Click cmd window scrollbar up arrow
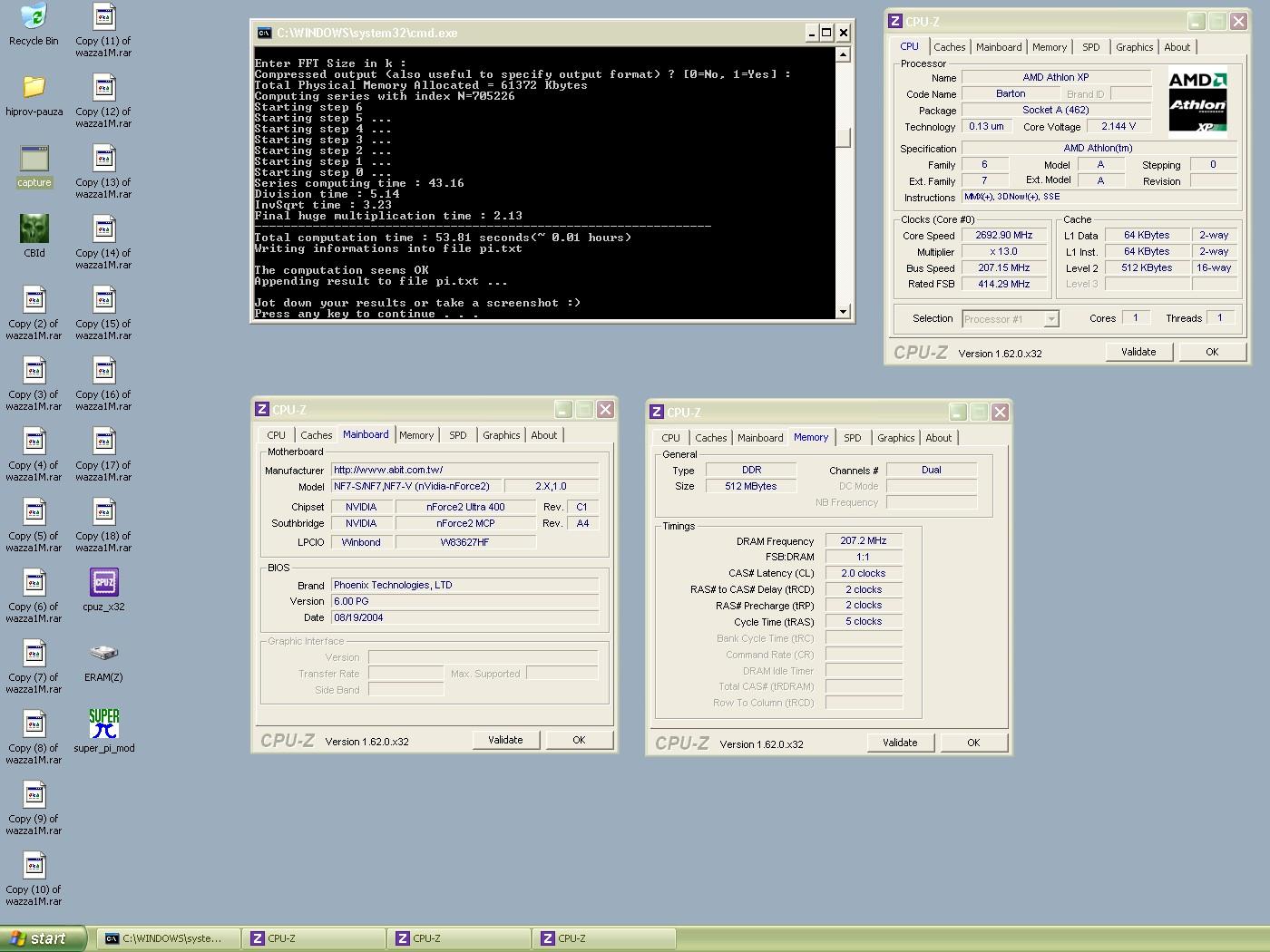Viewport: 1270px width, 952px height. [843, 54]
